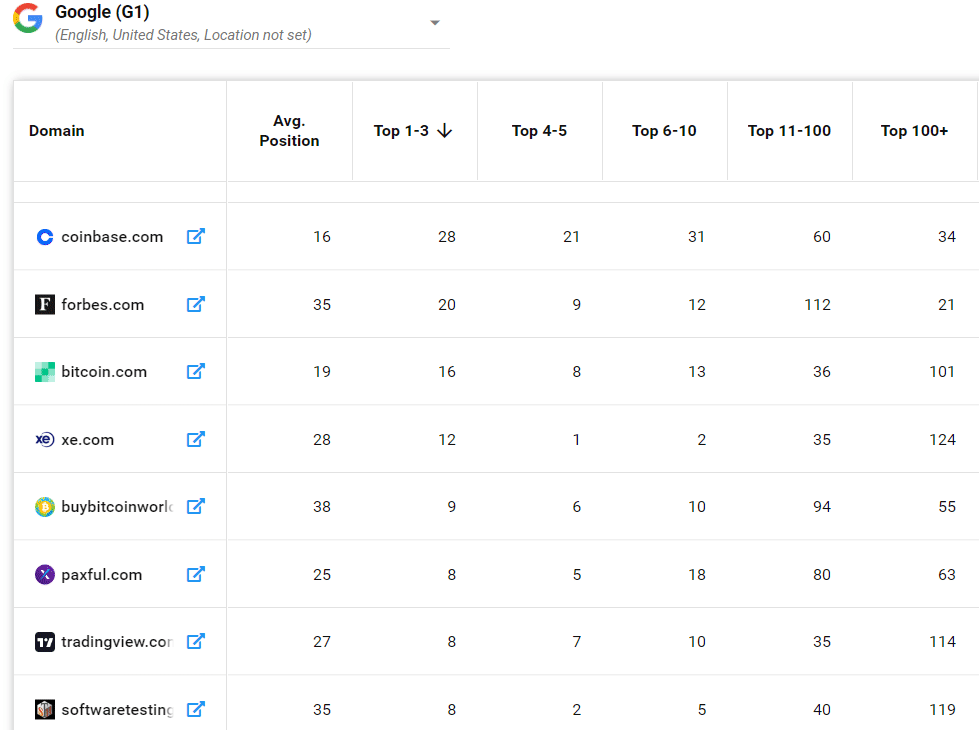This screenshot has width=979, height=730.
Task: Click the tradingview.com favicon
Action: point(45,642)
